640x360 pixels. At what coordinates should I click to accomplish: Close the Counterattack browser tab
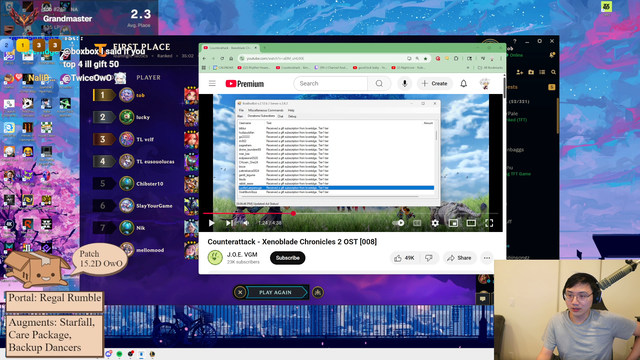[256, 48]
